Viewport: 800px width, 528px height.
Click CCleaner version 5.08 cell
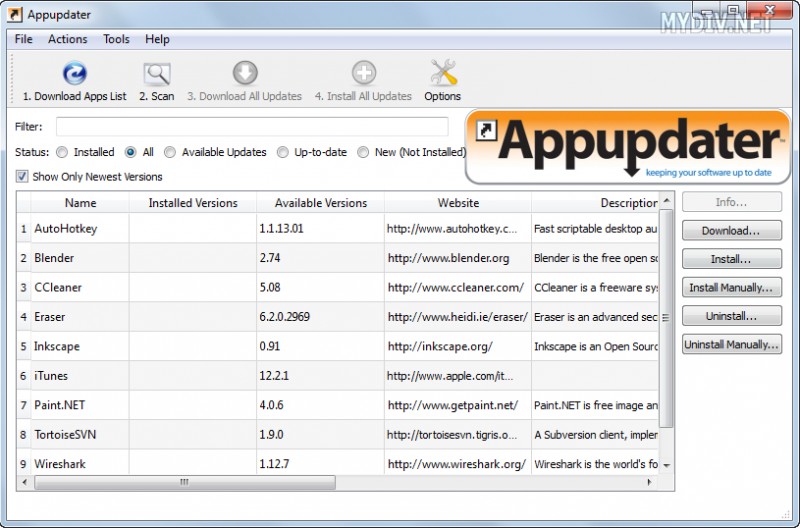click(x=320, y=288)
